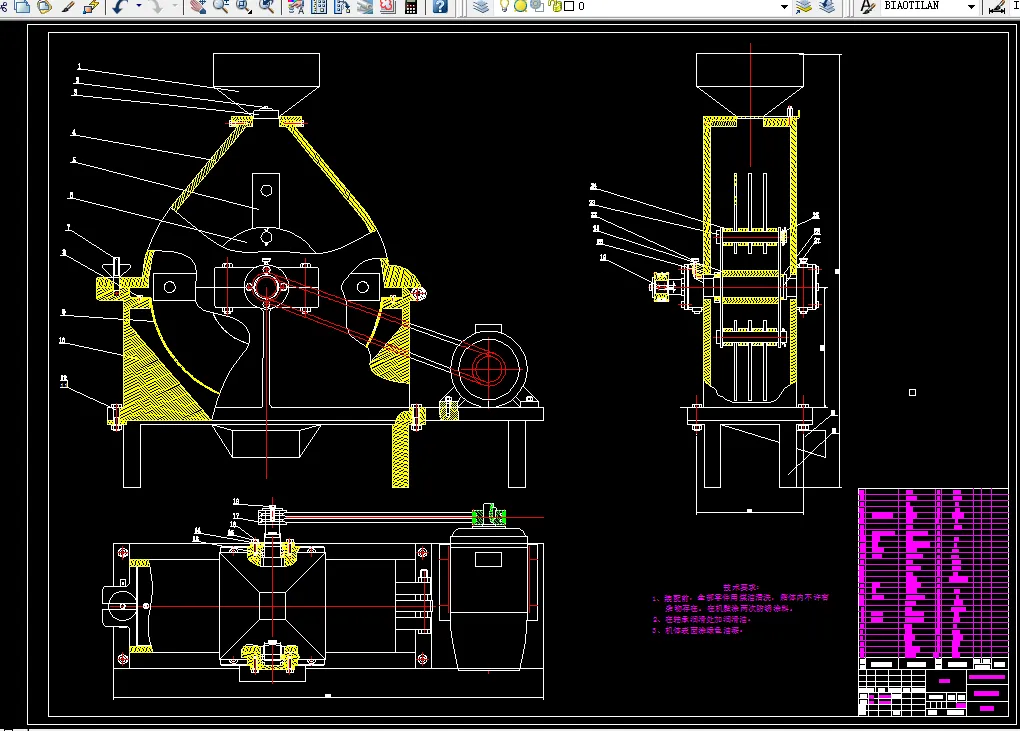The height and width of the screenshot is (731, 1020).
Task: Click the layer 0 color swatch
Action: click(569, 6)
